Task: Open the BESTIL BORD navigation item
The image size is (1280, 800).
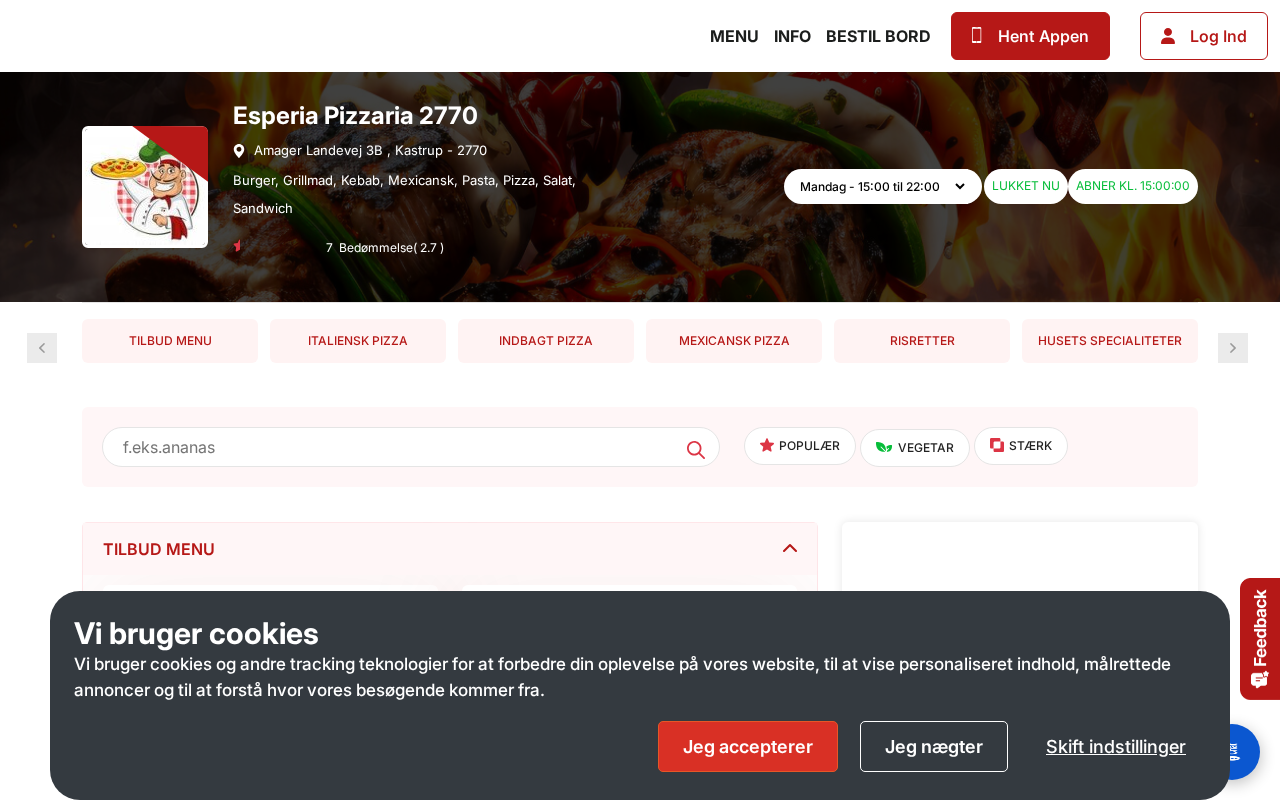Action: pos(878,36)
